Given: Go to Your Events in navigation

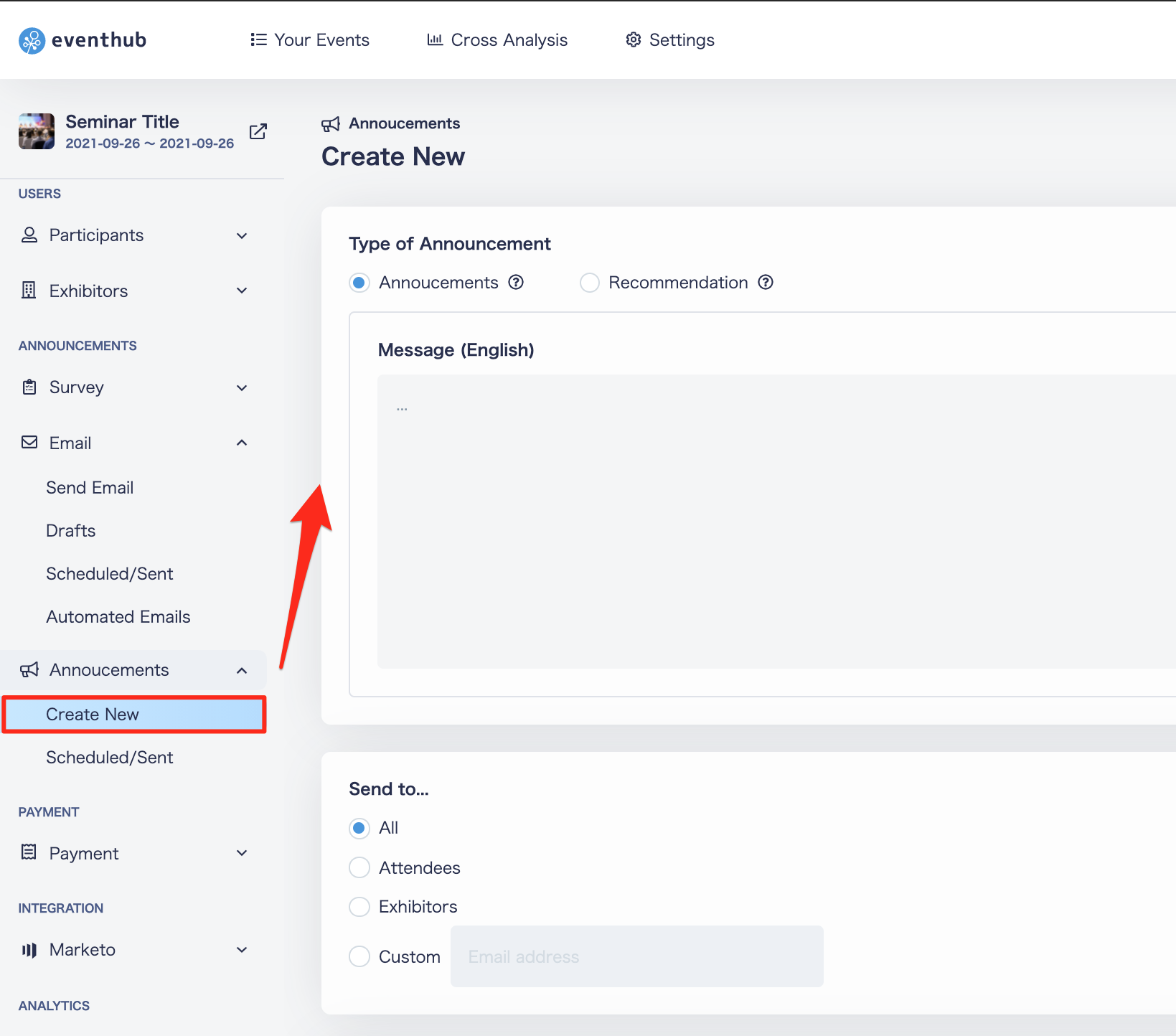Looking at the screenshot, I should [310, 40].
